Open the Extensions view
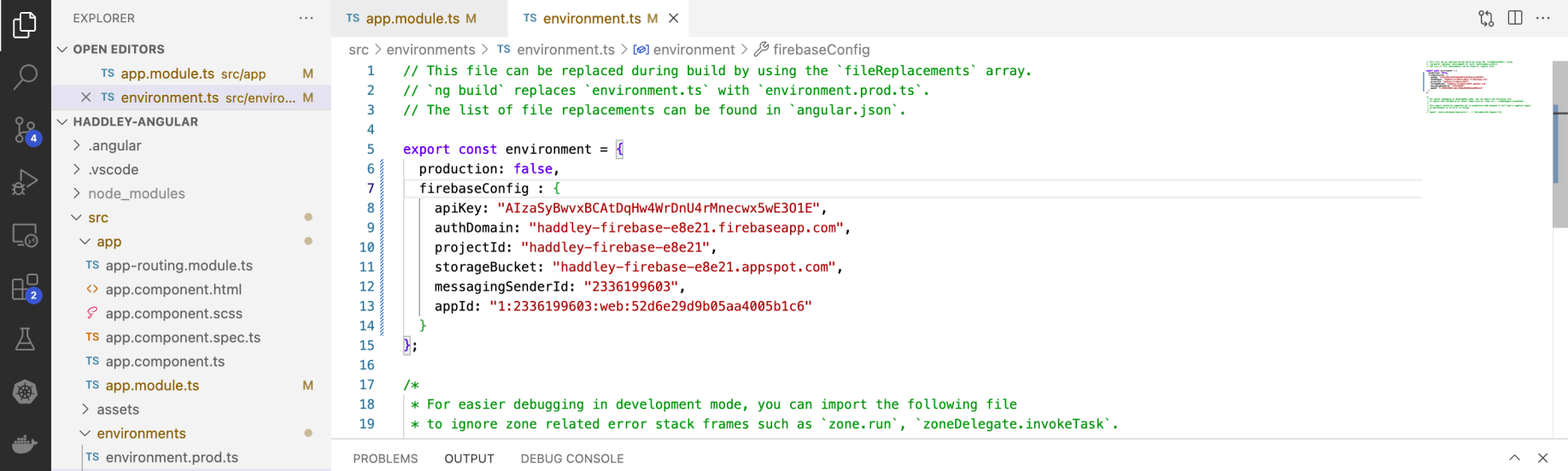1568x471 pixels. 25,288
